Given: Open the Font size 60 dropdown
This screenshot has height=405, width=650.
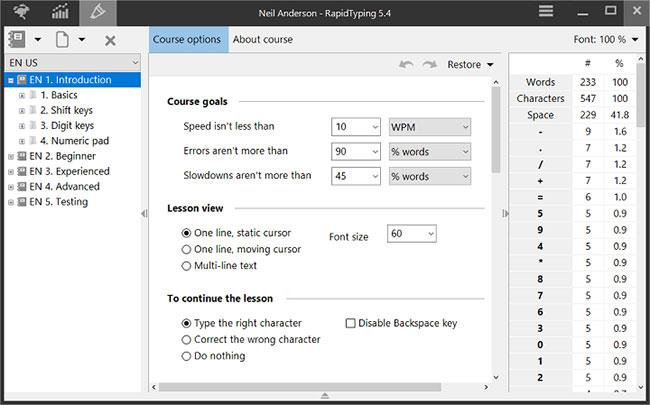Looking at the screenshot, I should (x=412, y=234).
